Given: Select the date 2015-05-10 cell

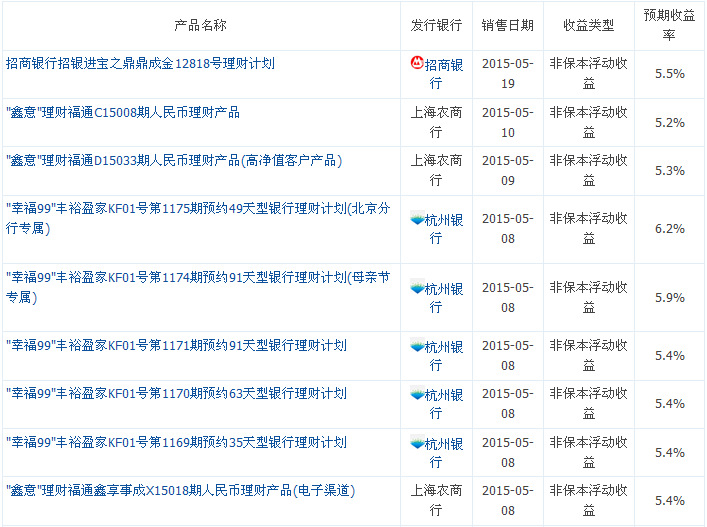Looking at the screenshot, I should (x=508, y=122).
